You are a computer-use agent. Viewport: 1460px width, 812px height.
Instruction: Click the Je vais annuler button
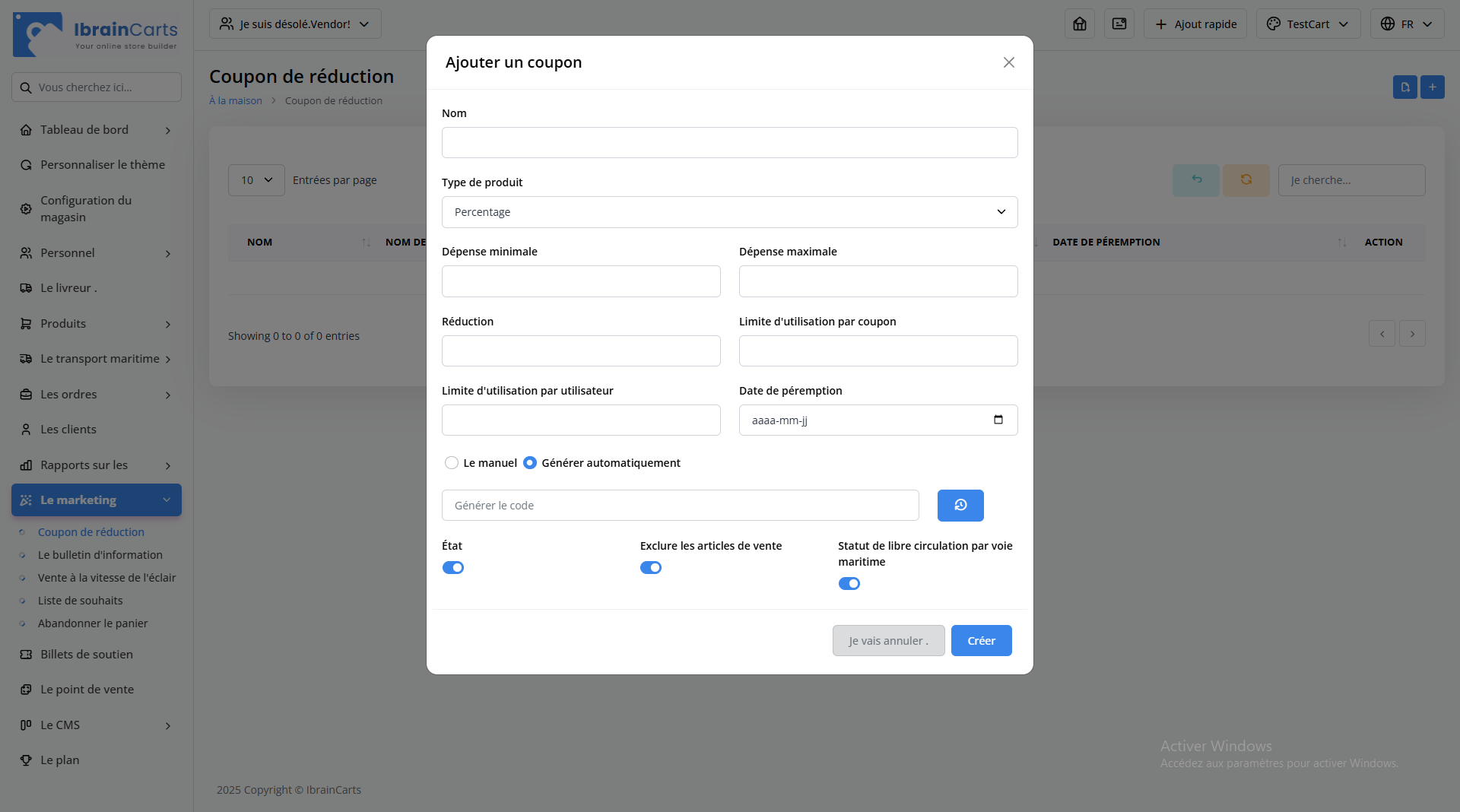[x=888, y=641]
